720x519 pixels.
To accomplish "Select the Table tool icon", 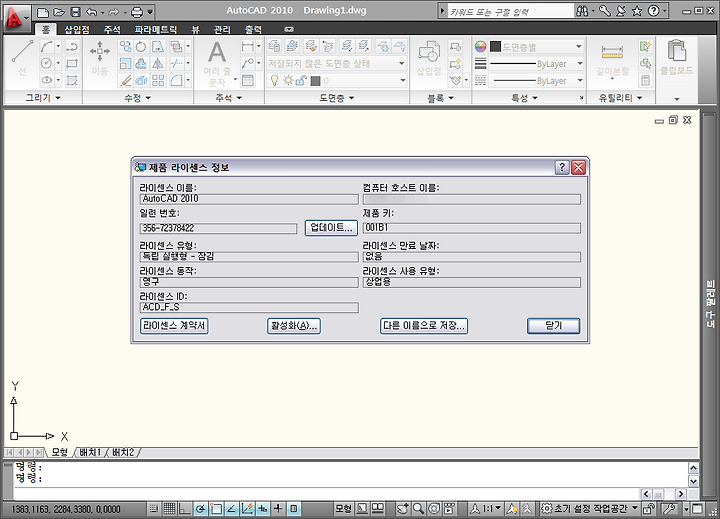I will pos(248,81).
